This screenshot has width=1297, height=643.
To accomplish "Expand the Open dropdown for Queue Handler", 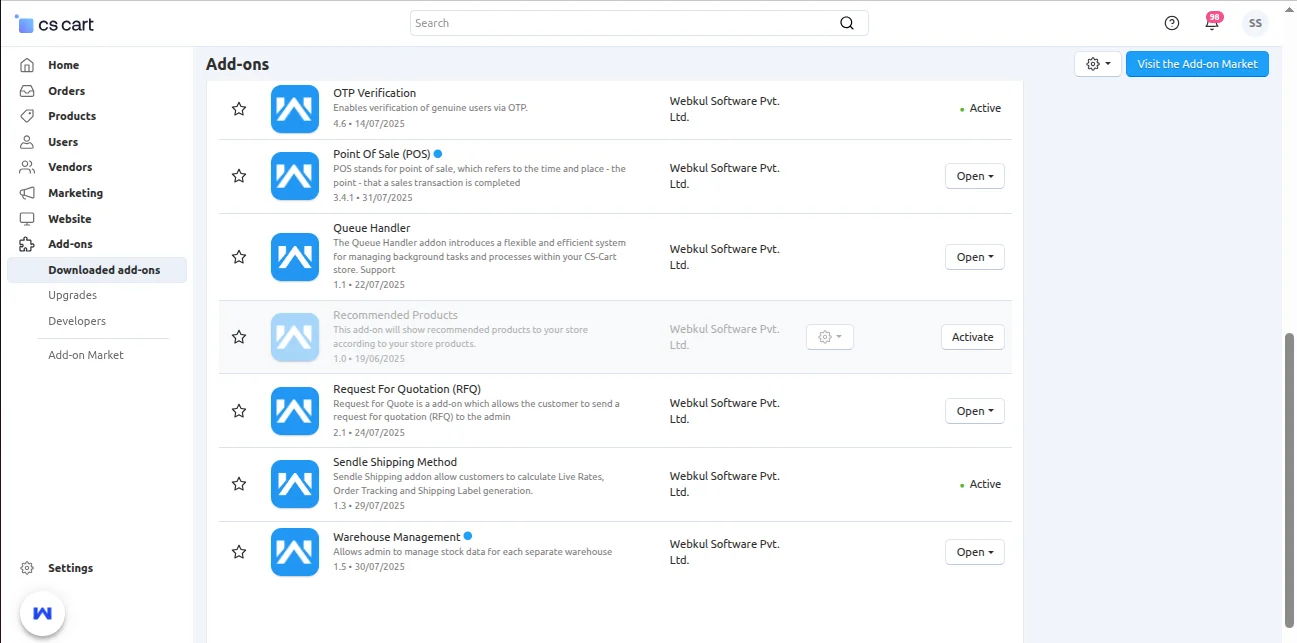I will click(974, 257).
